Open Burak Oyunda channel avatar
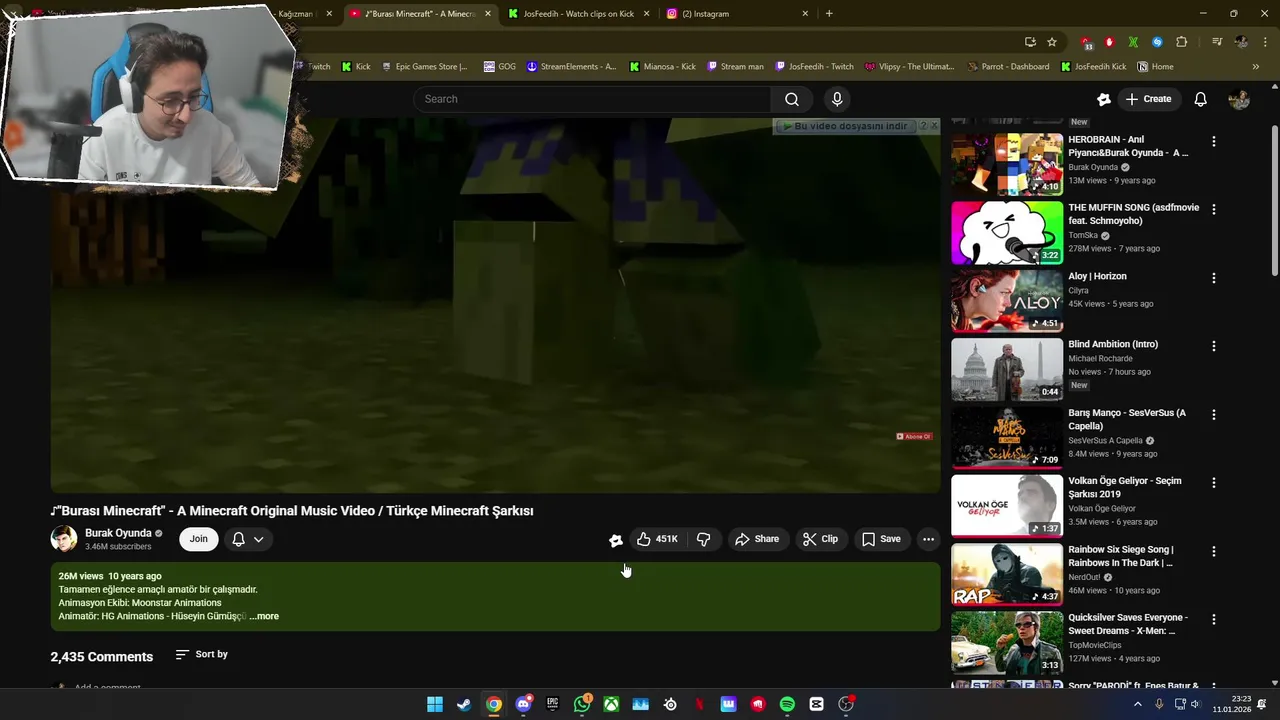The image size is (1280, 720). (x=64, y=539)
